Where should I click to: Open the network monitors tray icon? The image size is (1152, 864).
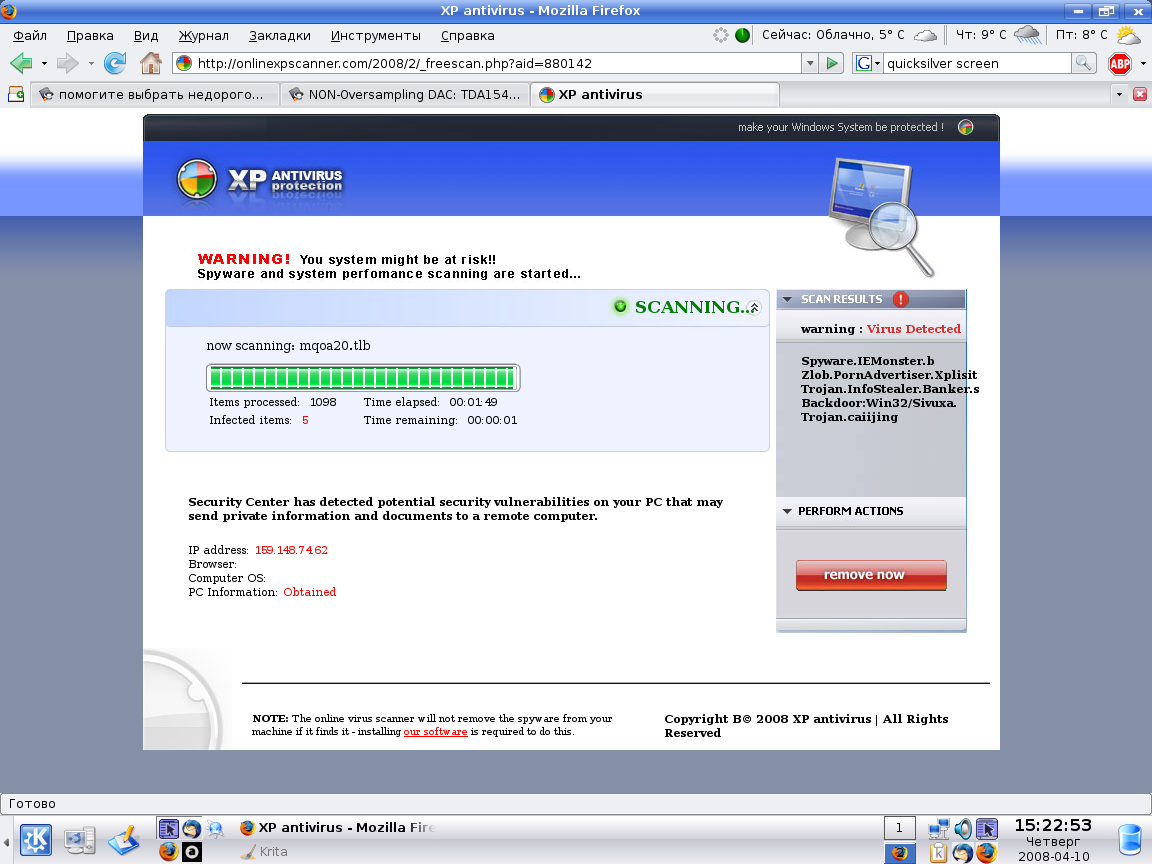point(938,829)
